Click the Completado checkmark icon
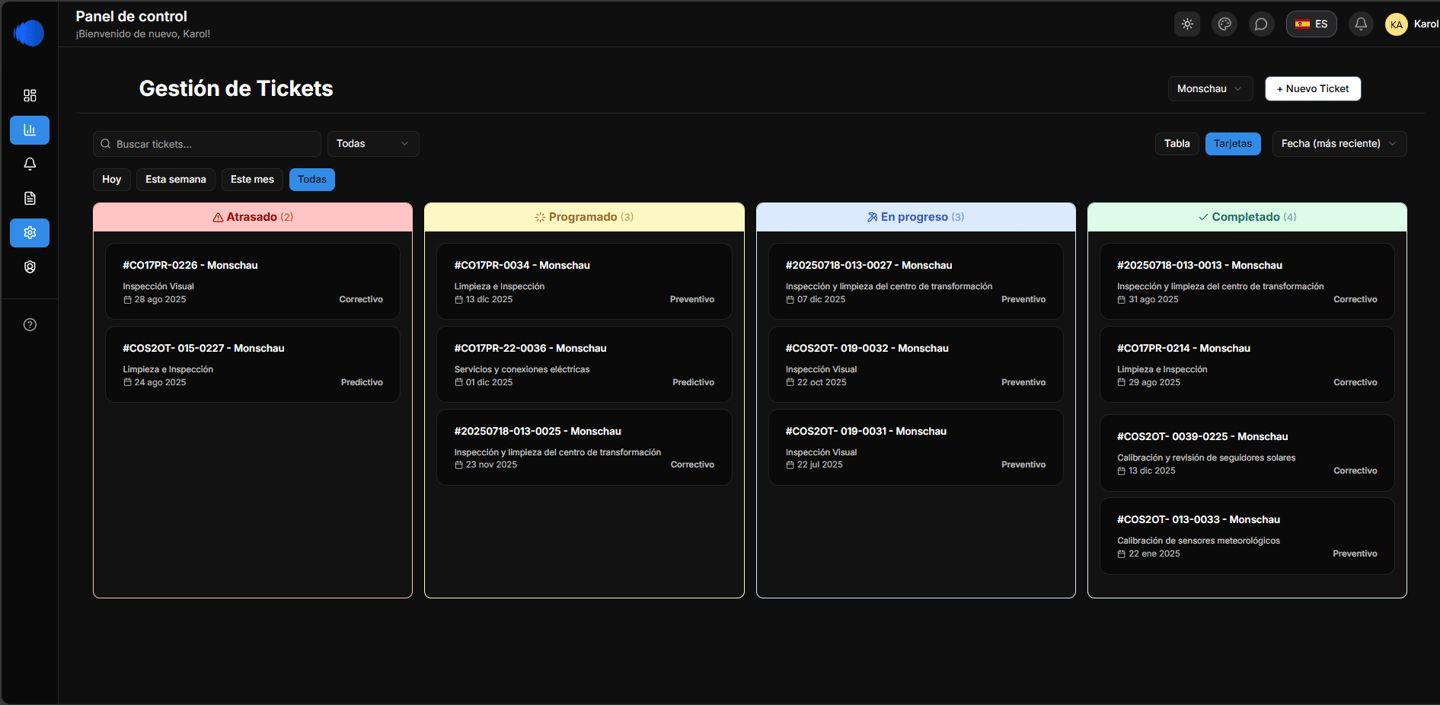Screen dimensions: 1440x705 pyautogui.click(x=1203, y=217)
